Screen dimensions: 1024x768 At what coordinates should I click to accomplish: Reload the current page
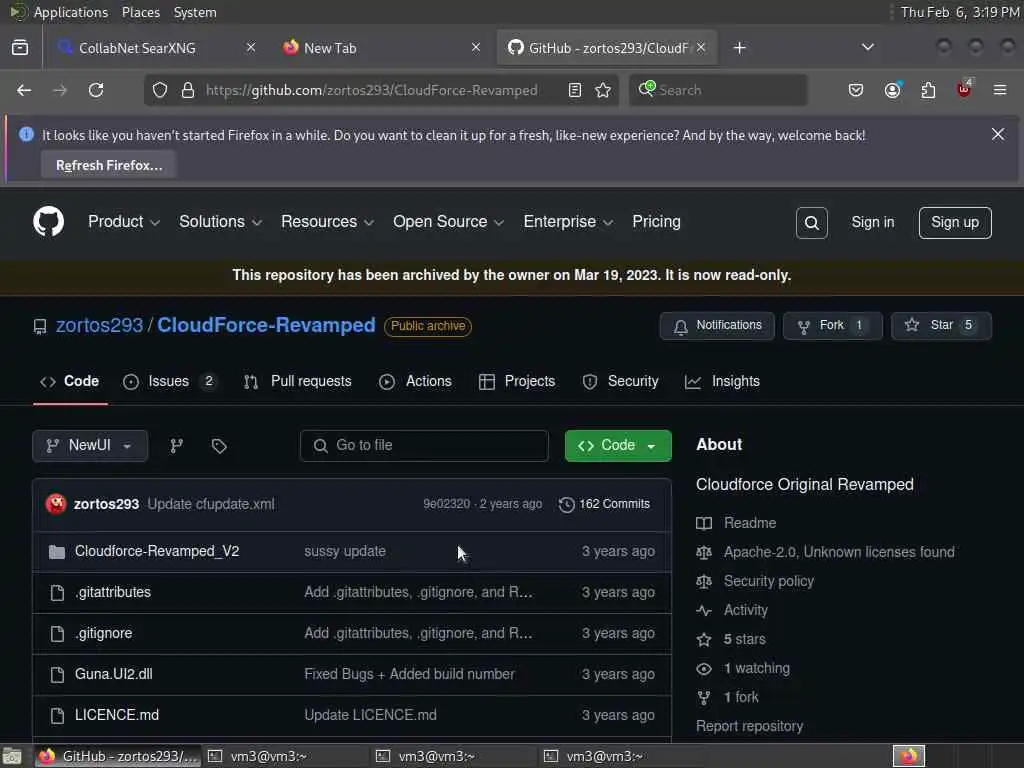point(96,90)
